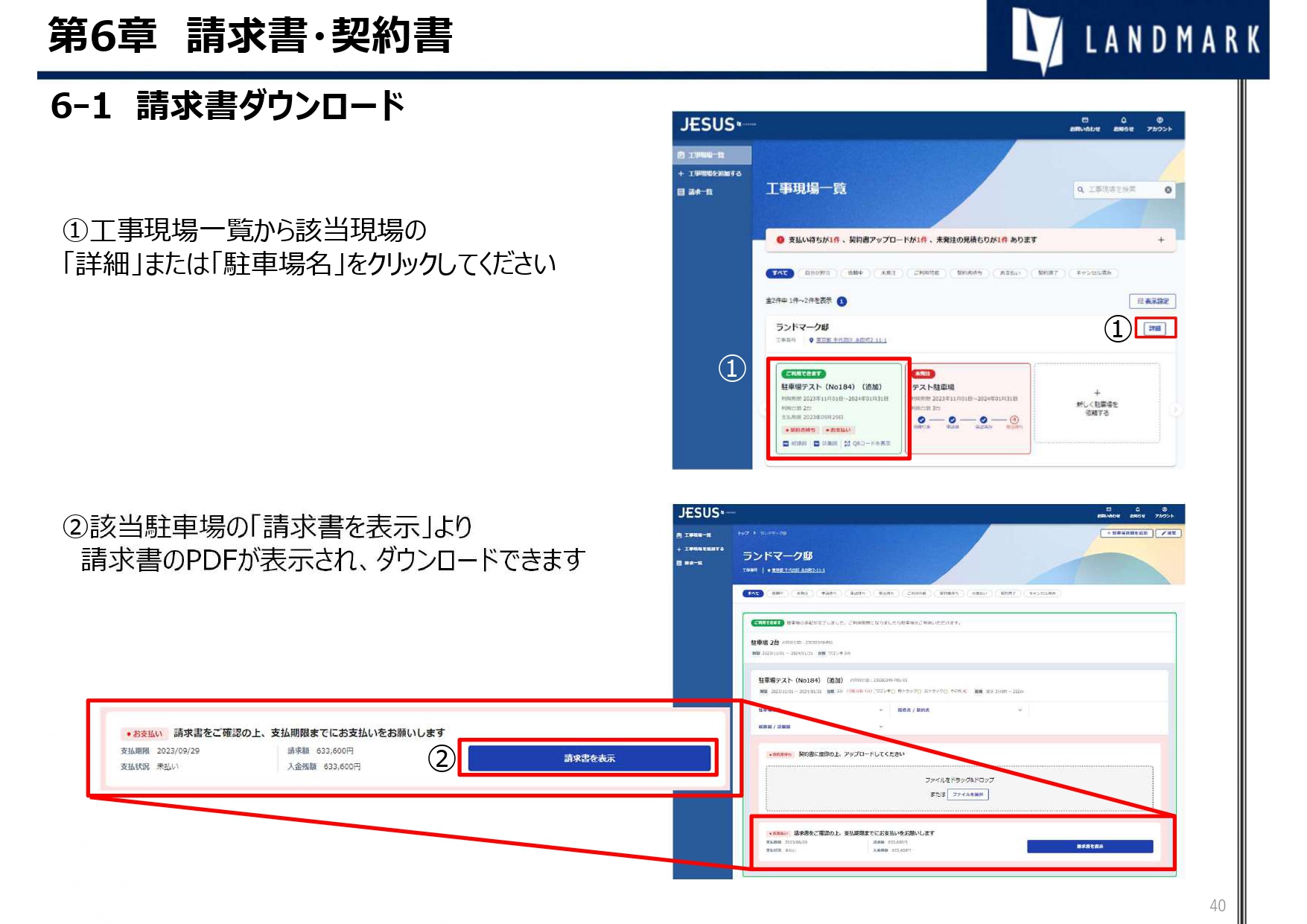Clear the search field with the x icon
This screenshot has height=924, width=1307.
(x=1168, y=190)
